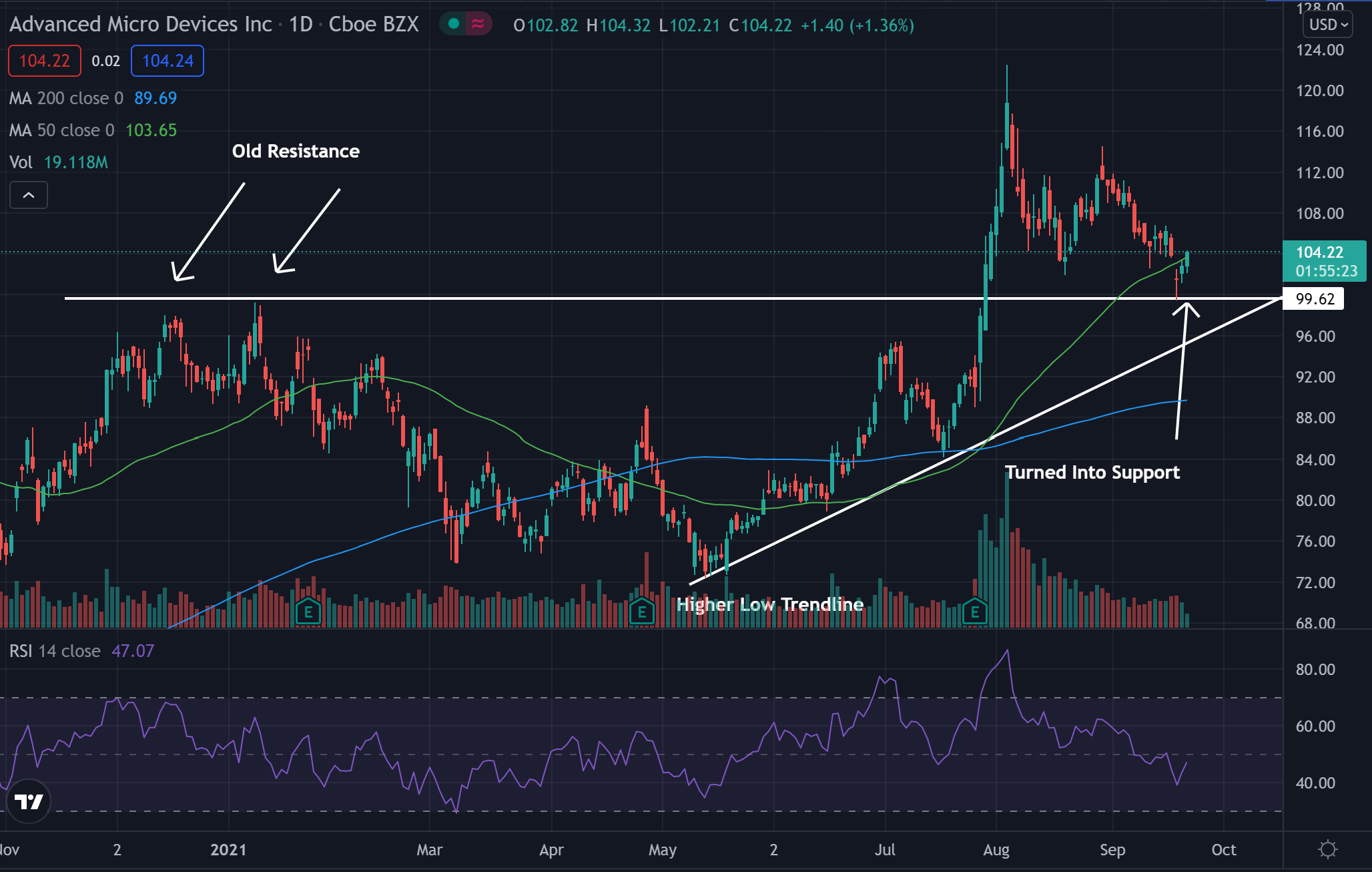Click the 2021 label on time axis
This screenshot has width=1372, height=872.
(228, 850)
